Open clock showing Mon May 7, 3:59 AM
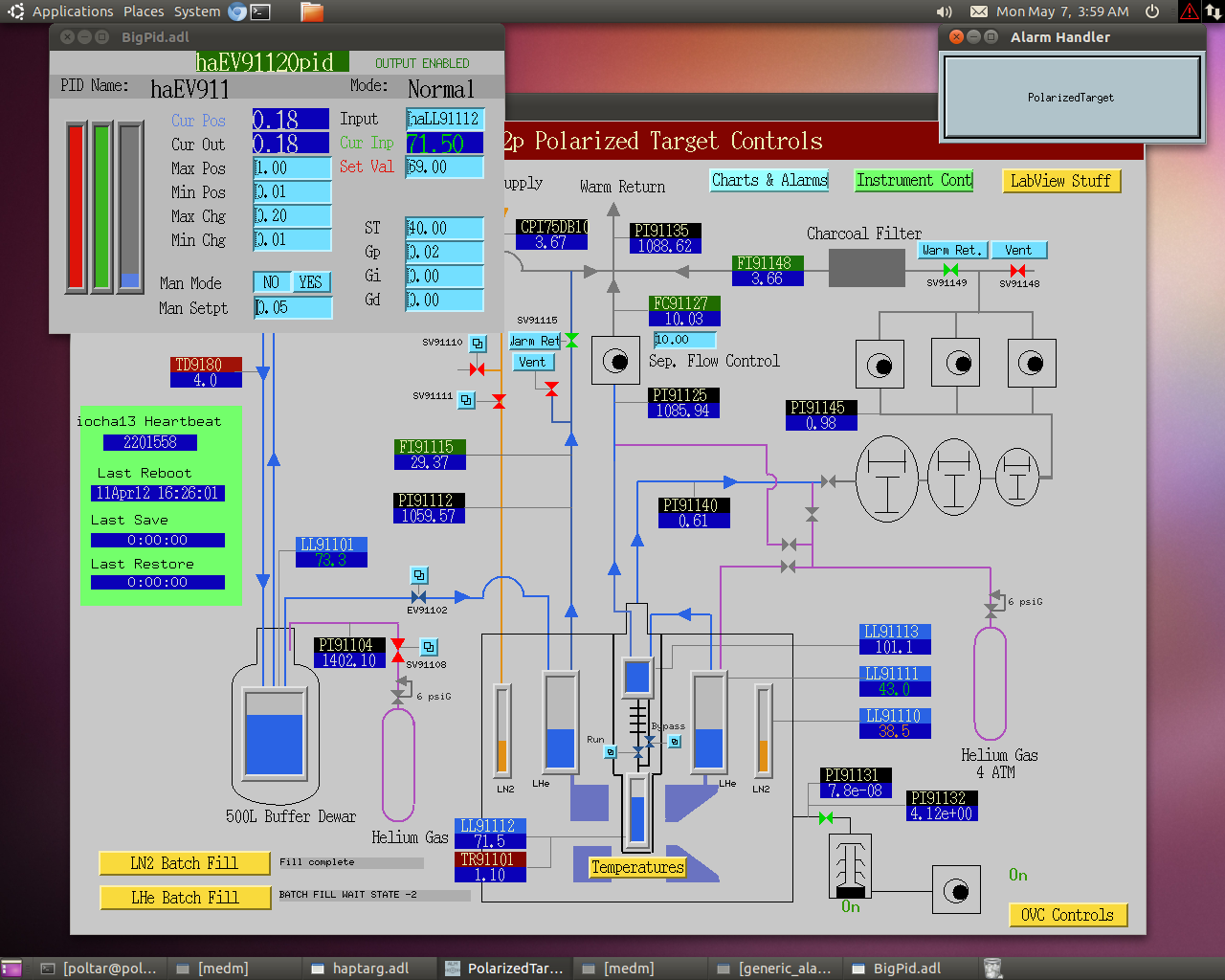Screen dimensions: 1225x980 [1062, 11]
